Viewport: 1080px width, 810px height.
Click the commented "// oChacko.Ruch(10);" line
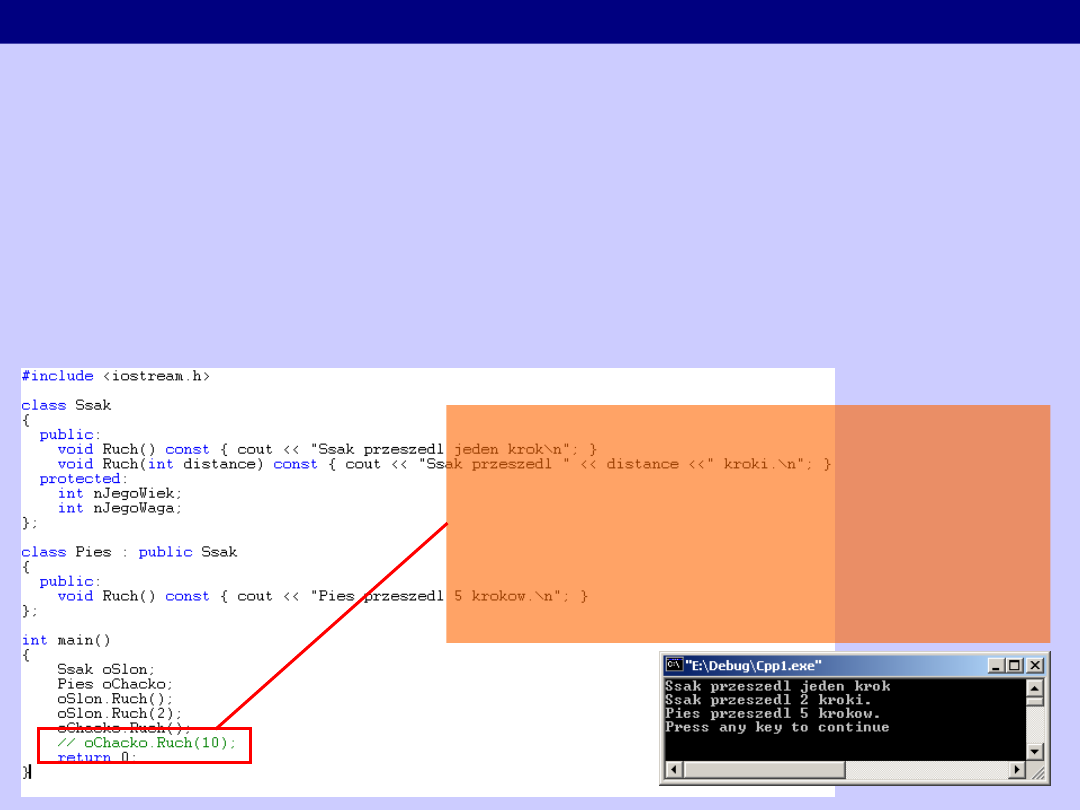[147, 742]
